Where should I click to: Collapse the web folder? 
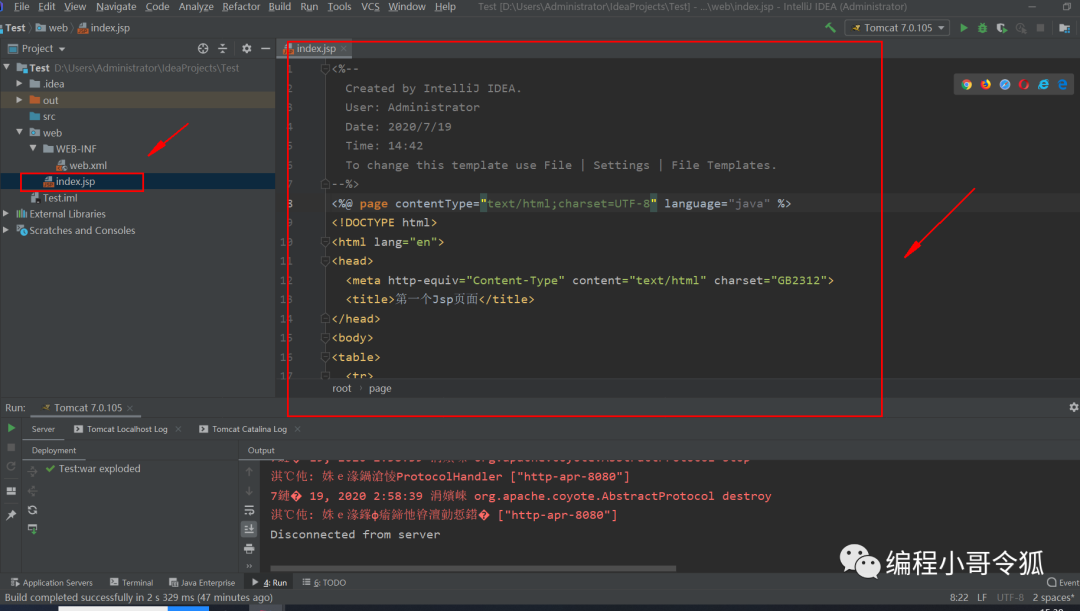[20, 132]
